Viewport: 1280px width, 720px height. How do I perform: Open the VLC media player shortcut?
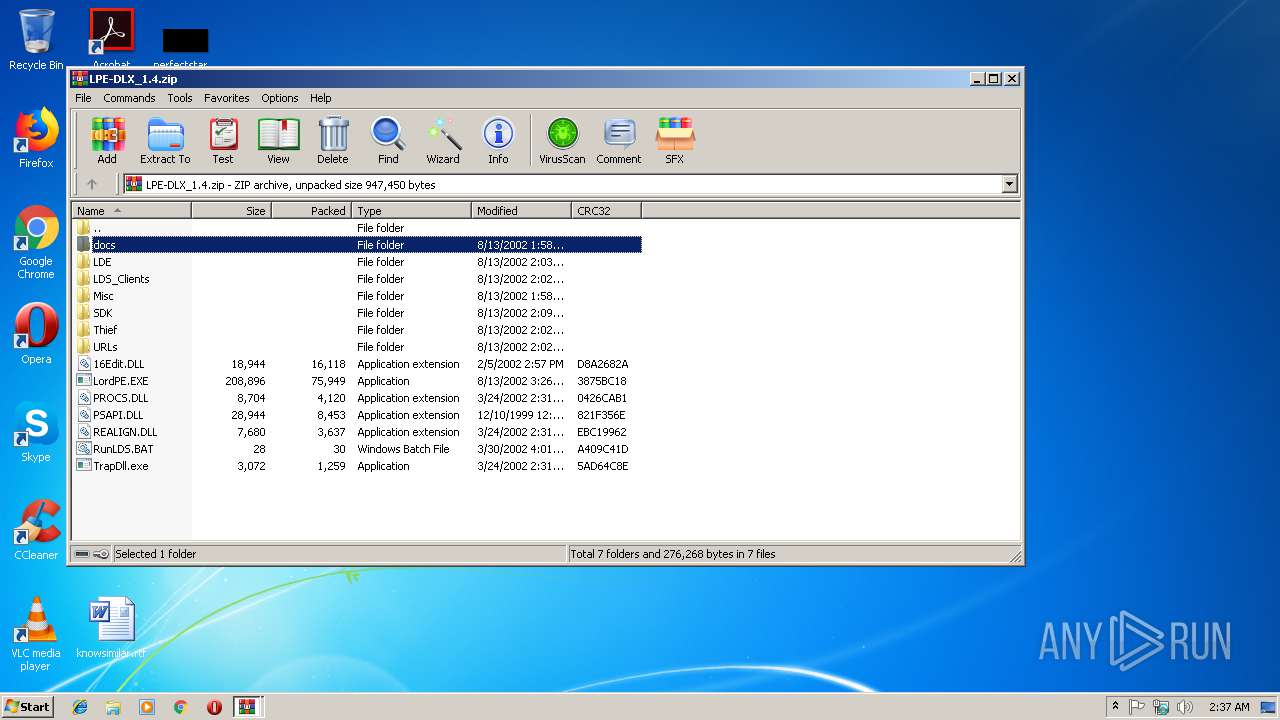pyautogui.click(x=36, y=634)
